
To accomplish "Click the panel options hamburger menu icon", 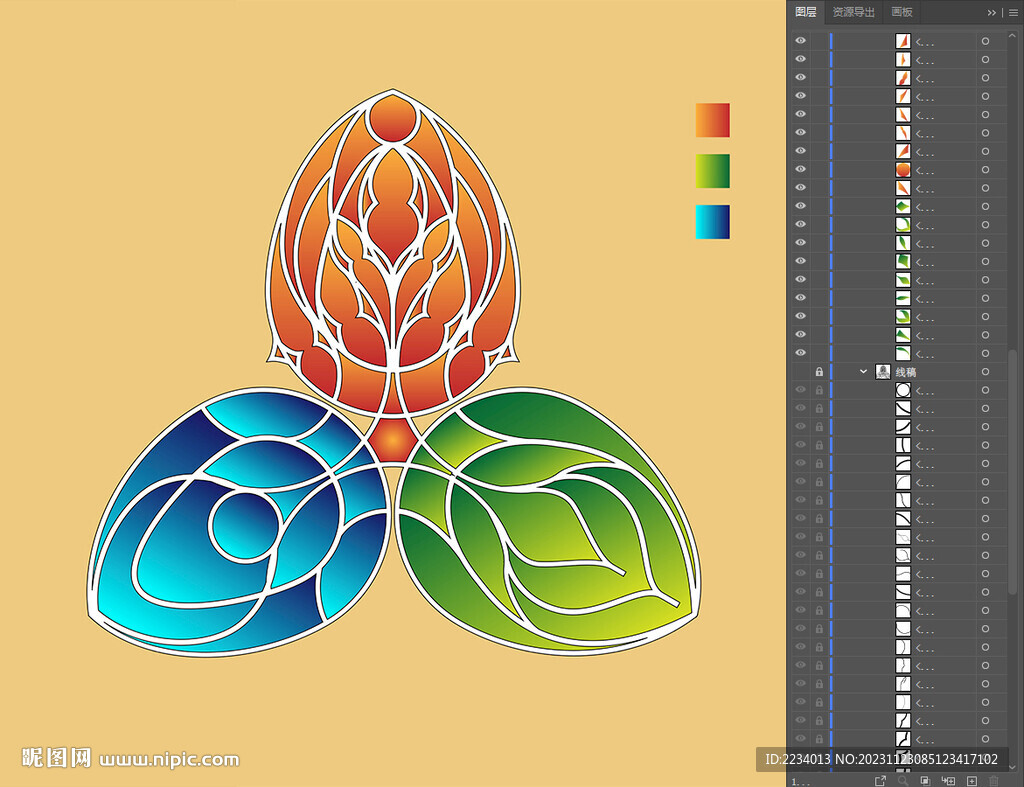I will click(x=1011, y=12).
